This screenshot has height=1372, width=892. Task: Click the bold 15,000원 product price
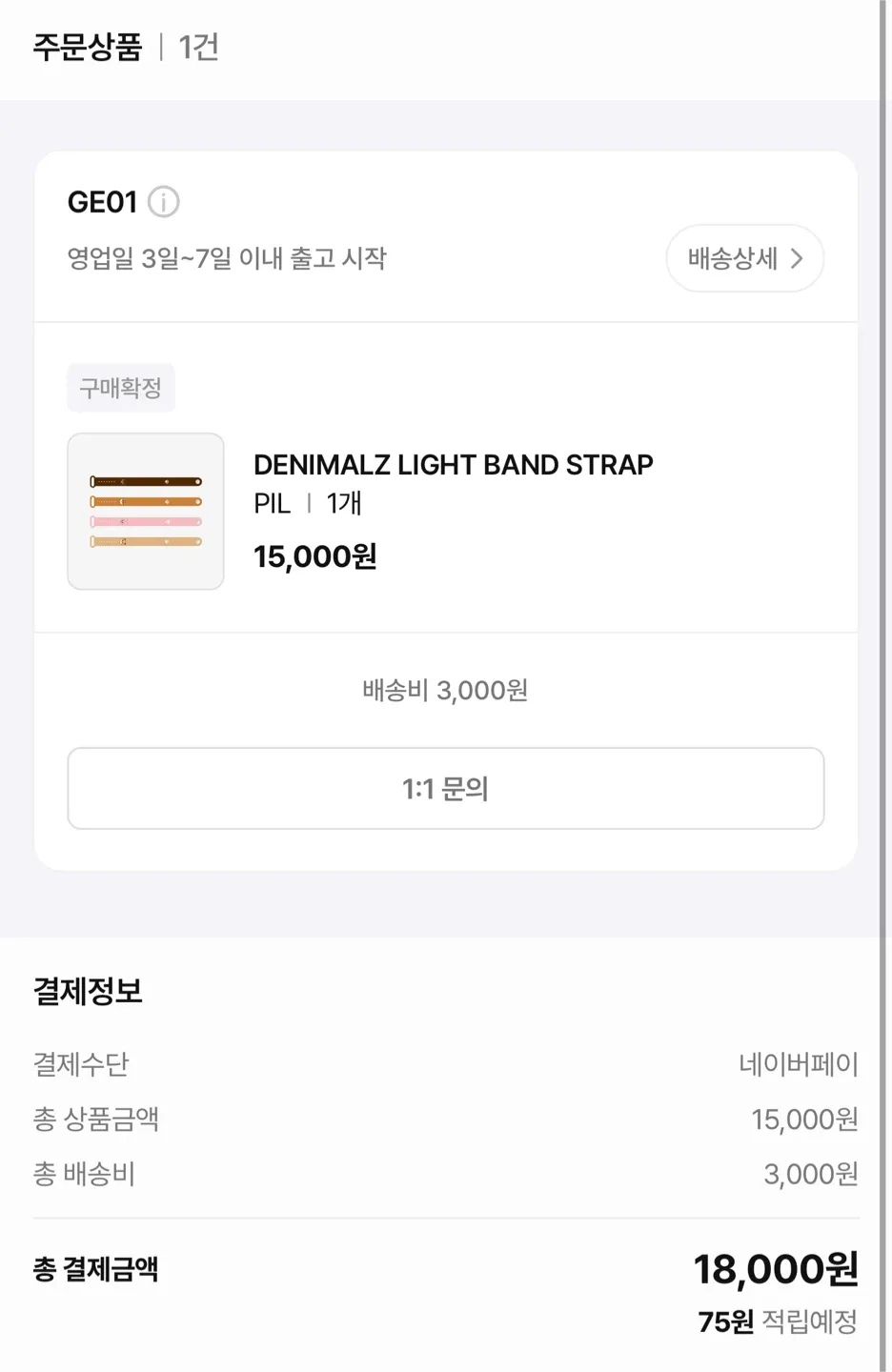coord(314,556)
